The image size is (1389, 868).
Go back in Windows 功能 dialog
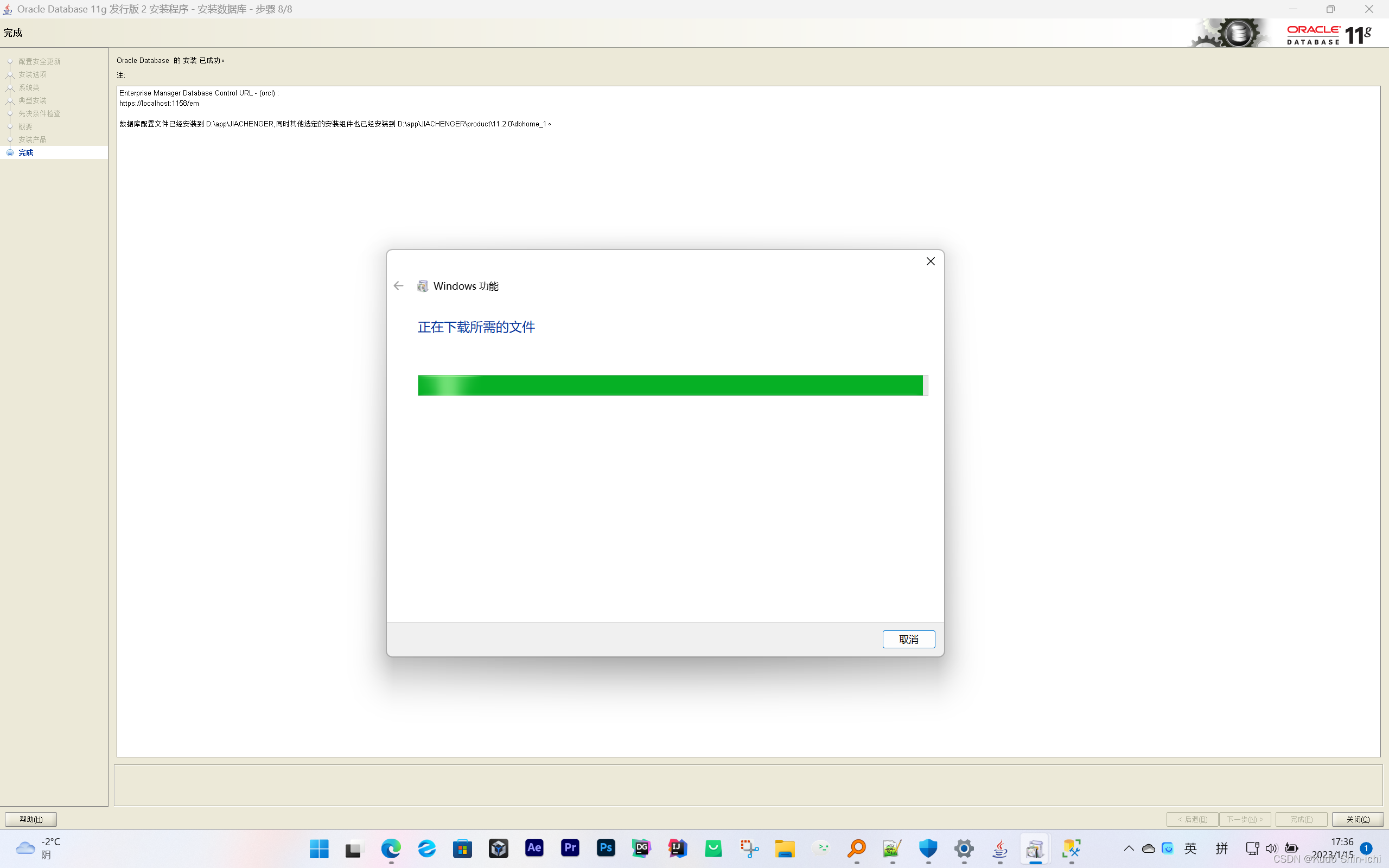click(x=398, y=286)
